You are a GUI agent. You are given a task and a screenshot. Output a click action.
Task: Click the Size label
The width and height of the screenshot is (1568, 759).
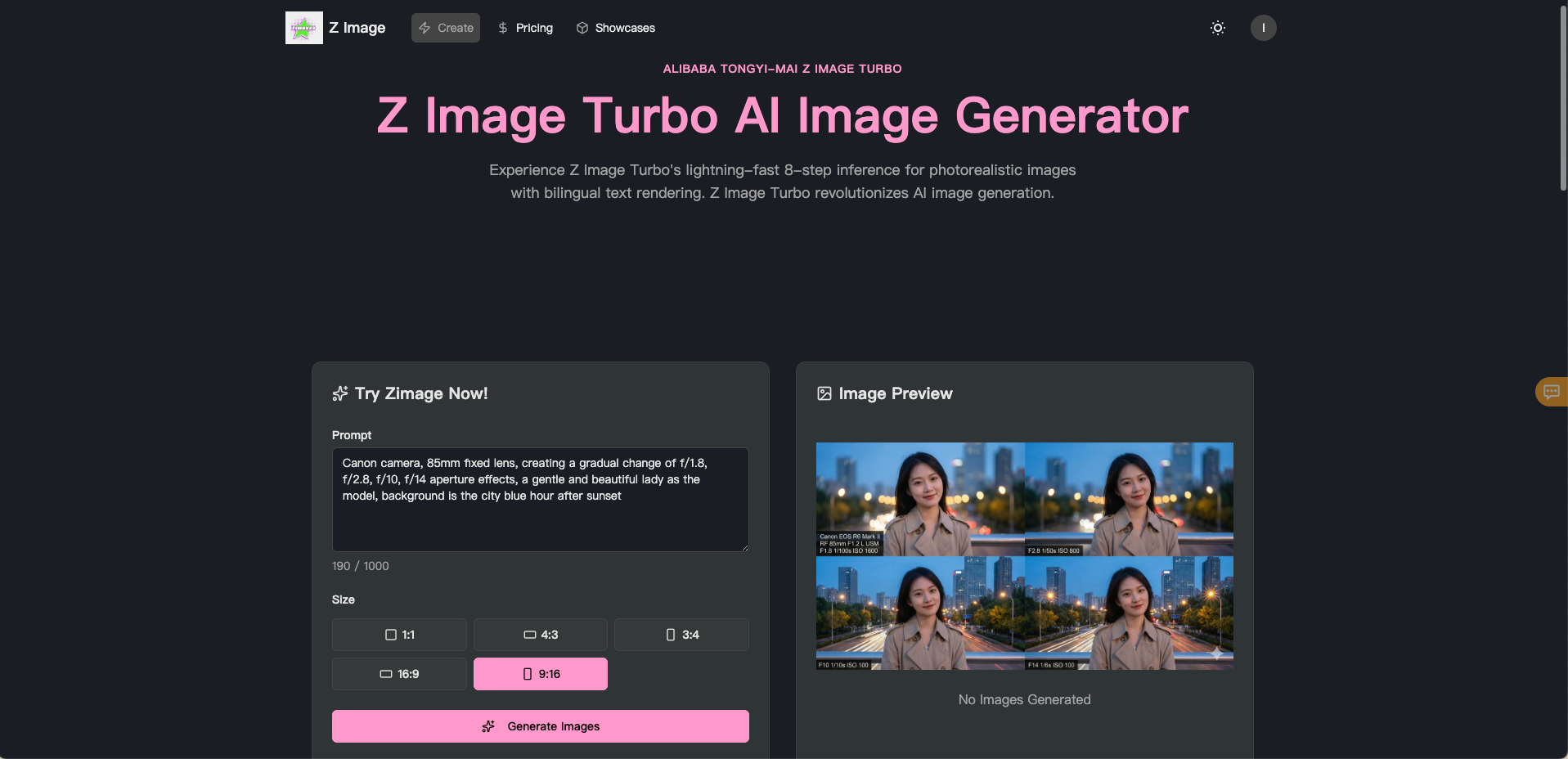[x=344, y=600]
